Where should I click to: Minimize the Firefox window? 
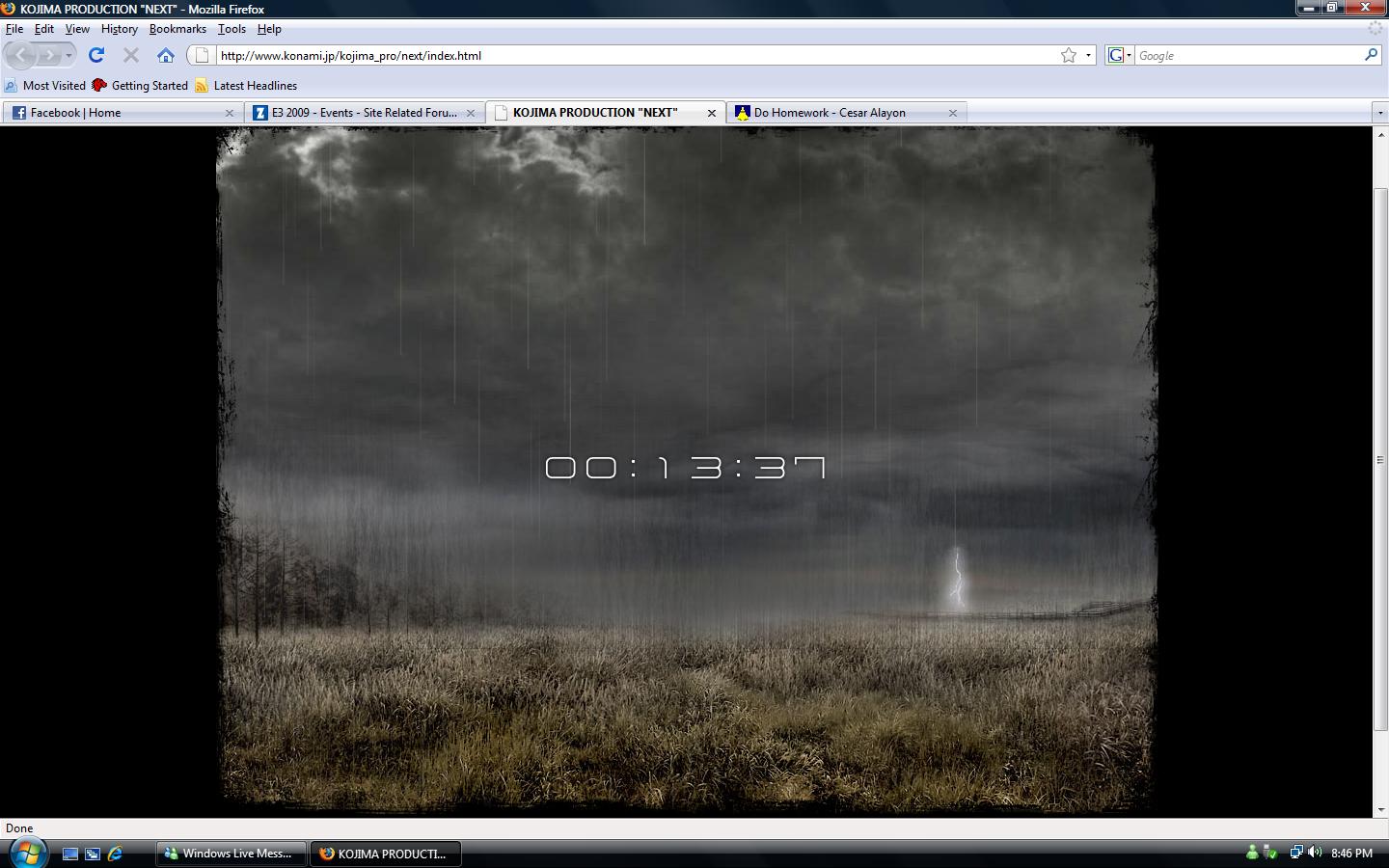pyautogui.click(x=1308, y=7)
